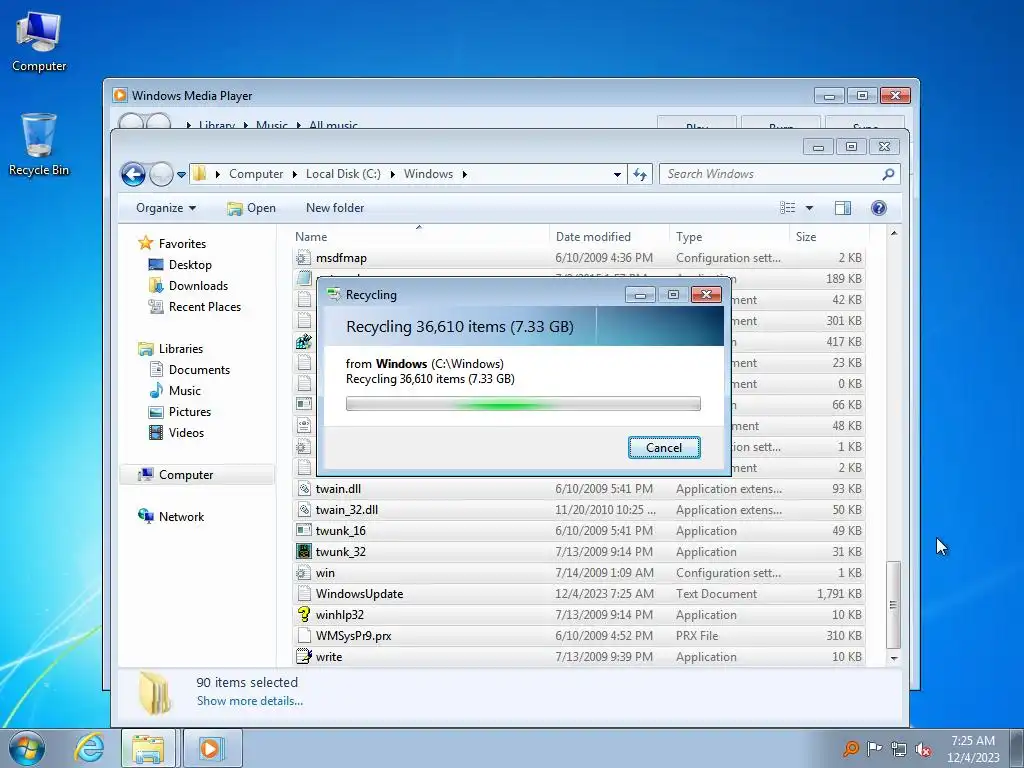The width and height of the screenshot is (1024, 768).
Task: Click Cancel in the Recycling dialog
Action: point(664,447)
